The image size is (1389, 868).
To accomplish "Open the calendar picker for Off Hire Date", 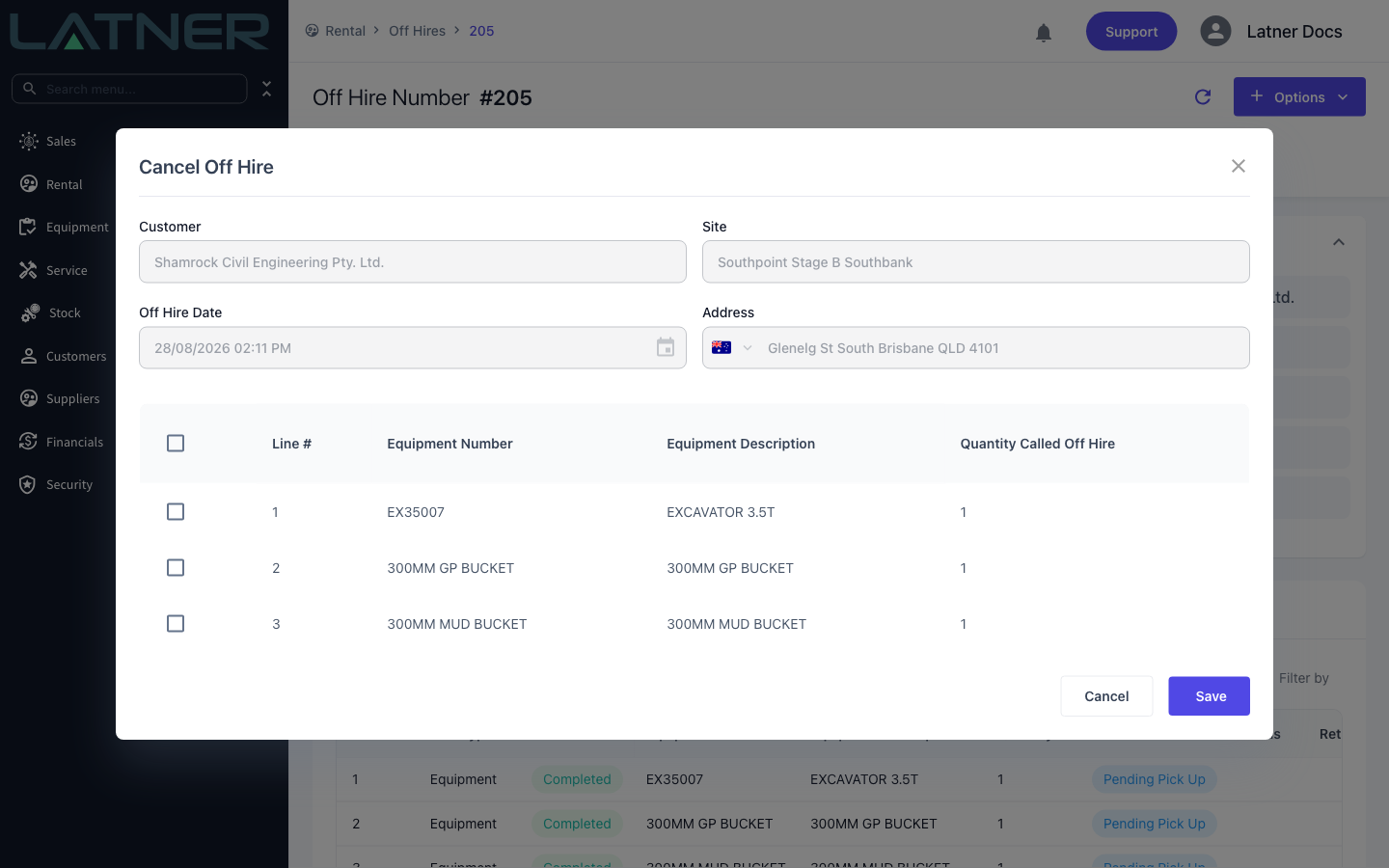I will pos(666,347).
